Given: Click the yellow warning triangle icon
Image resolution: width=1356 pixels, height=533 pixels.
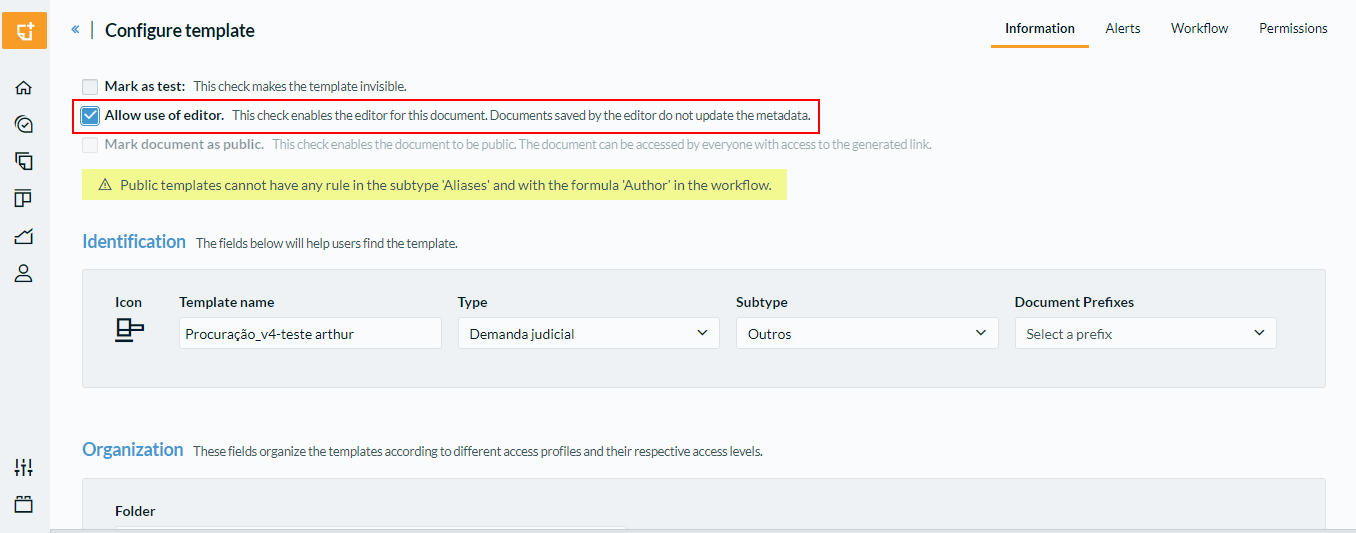Looking at the screenshot, I should click(x=105, y=185).
